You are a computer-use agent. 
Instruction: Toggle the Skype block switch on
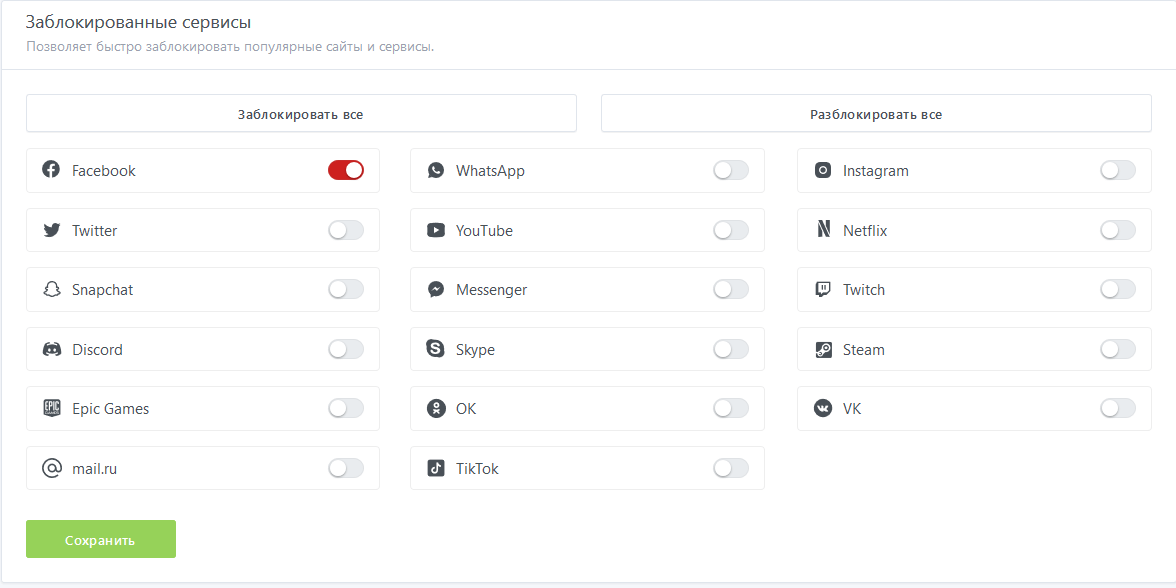731,350
